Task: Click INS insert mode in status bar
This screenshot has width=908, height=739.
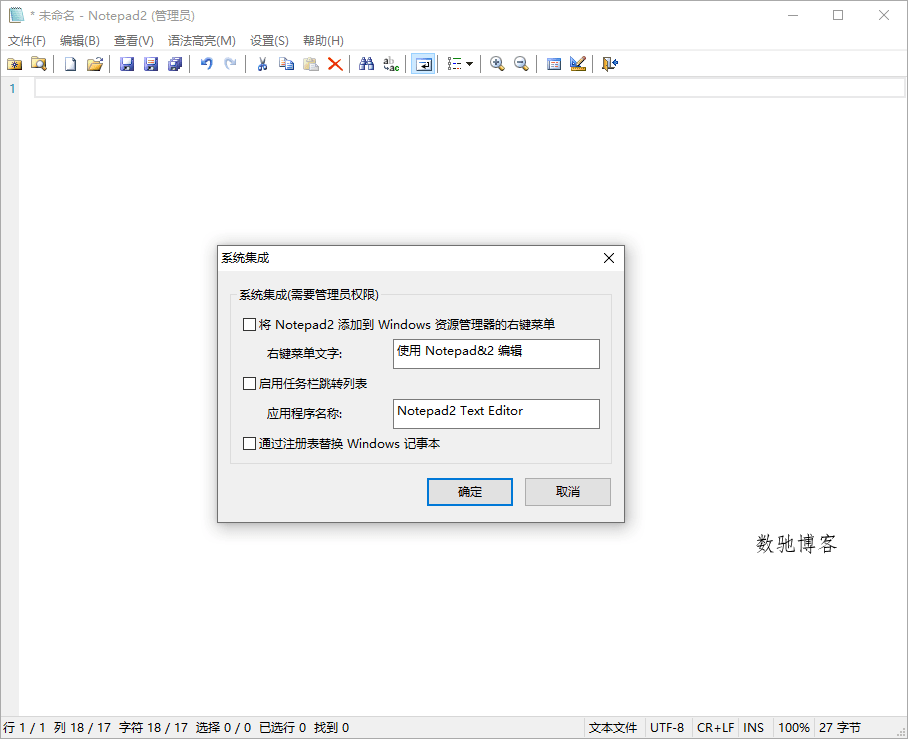Action: point(753,728)
